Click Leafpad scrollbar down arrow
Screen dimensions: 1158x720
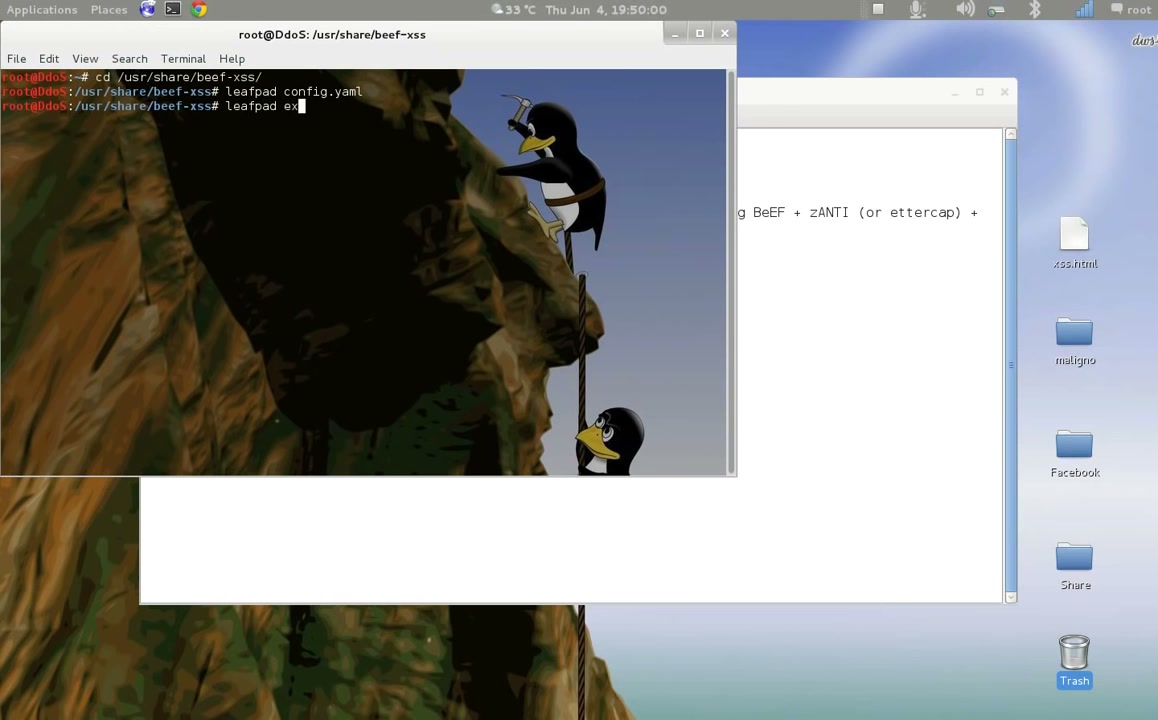point(1011,597)
